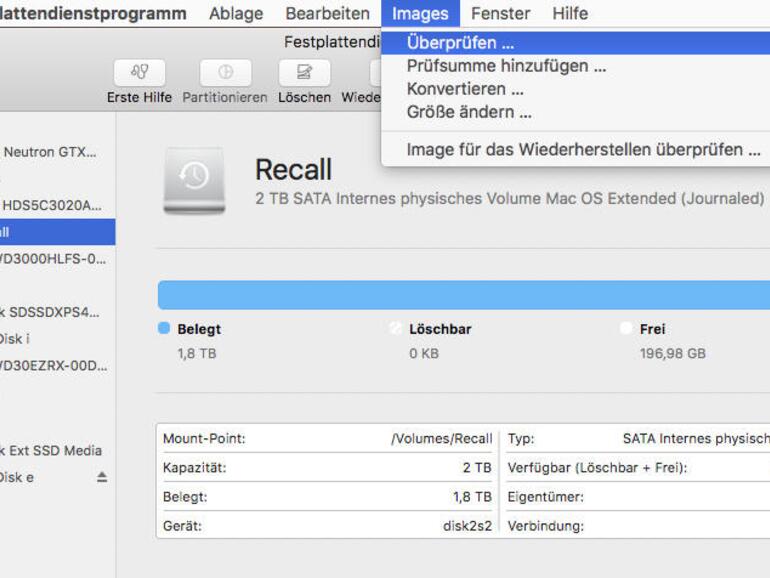Select the Disk i volume in sidebar
The image size is (770, 578).
pyautogui.click(x=57, y=339)
